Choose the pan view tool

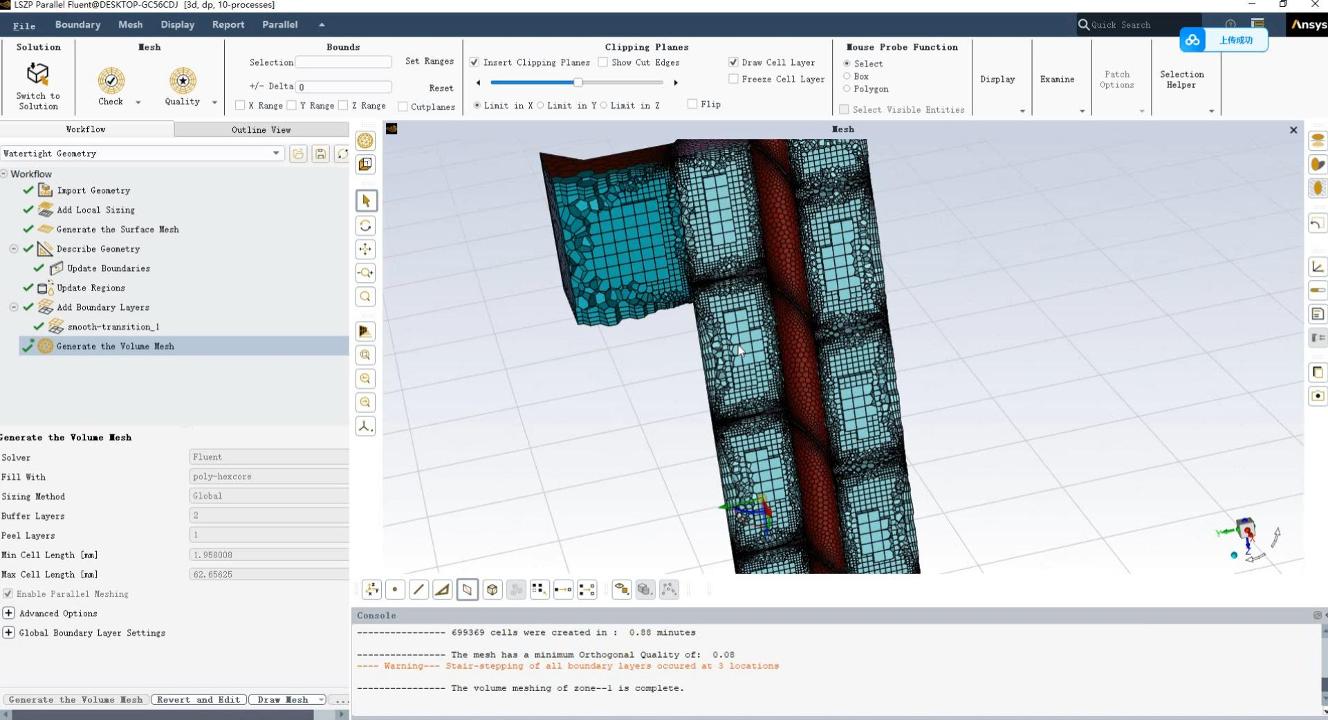pyautogui.click(x=366, y=249)
